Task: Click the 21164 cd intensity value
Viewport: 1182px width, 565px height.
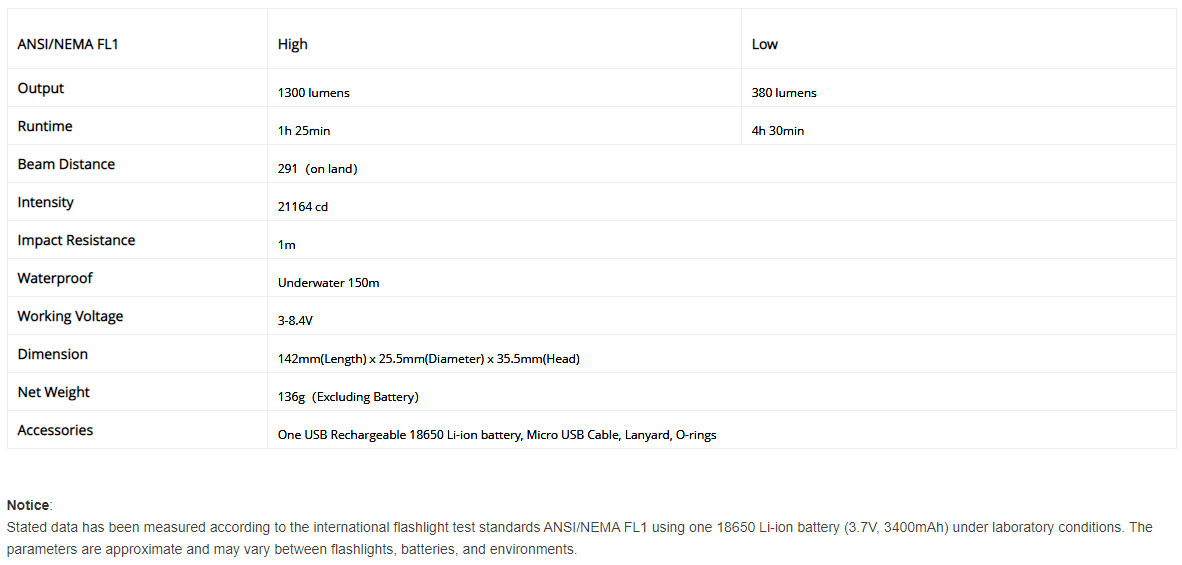Action: coord(303,207)
